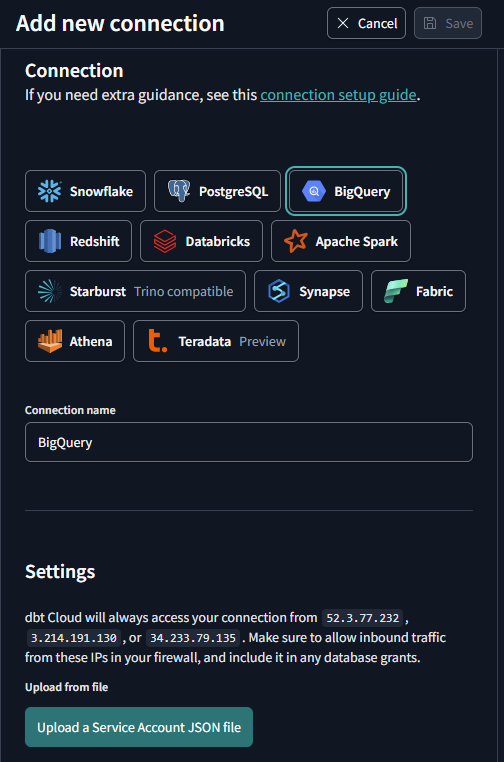Choose the PostgreSQL elephant icon

(x=179, y=191)
